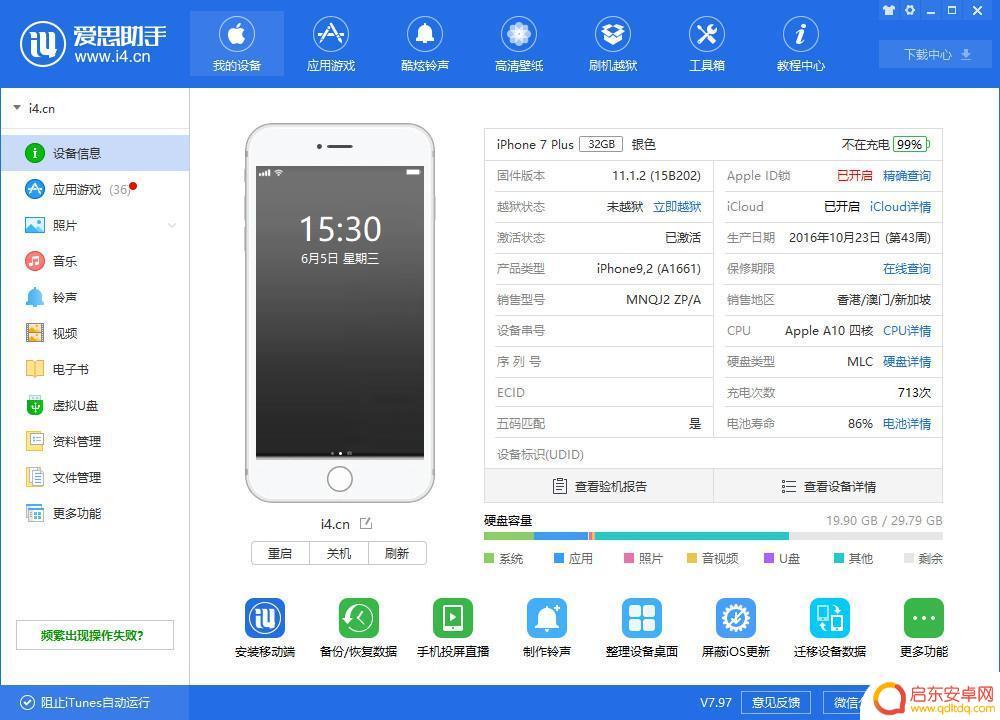Click the i4 爱思助手 logo
This screenshot has width=1000, height=720.
(x=93, y=43)
